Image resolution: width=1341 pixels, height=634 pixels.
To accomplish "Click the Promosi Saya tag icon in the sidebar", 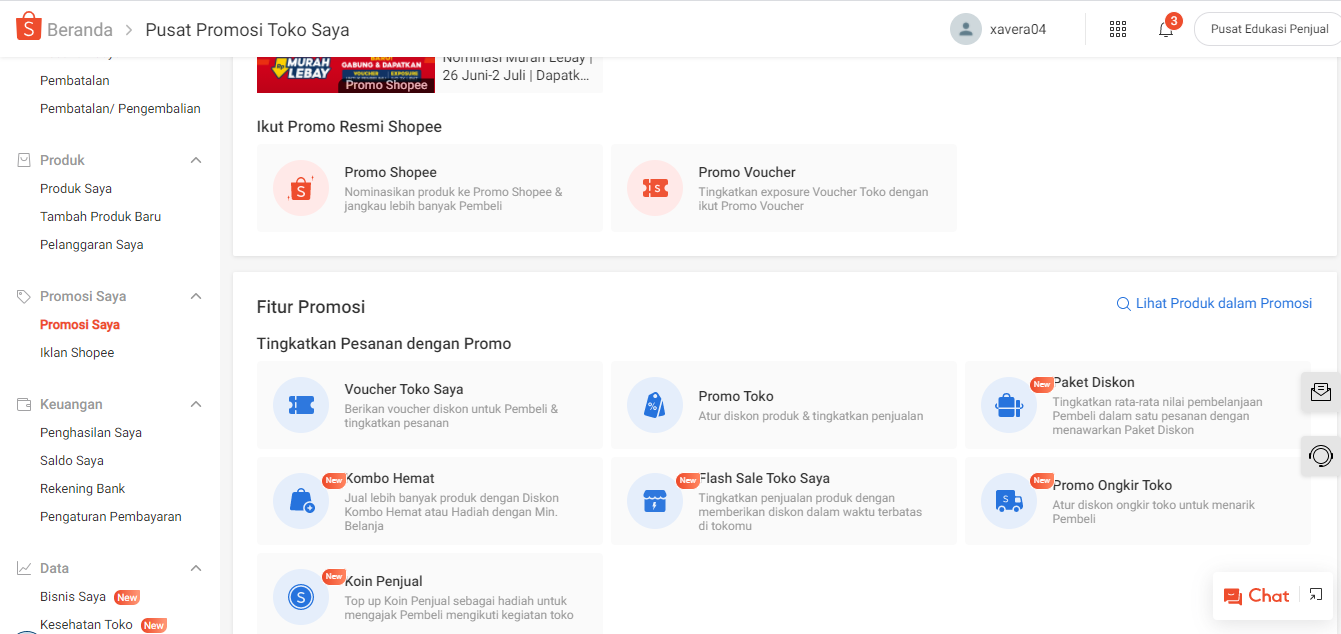I will (x=24, y=296).
